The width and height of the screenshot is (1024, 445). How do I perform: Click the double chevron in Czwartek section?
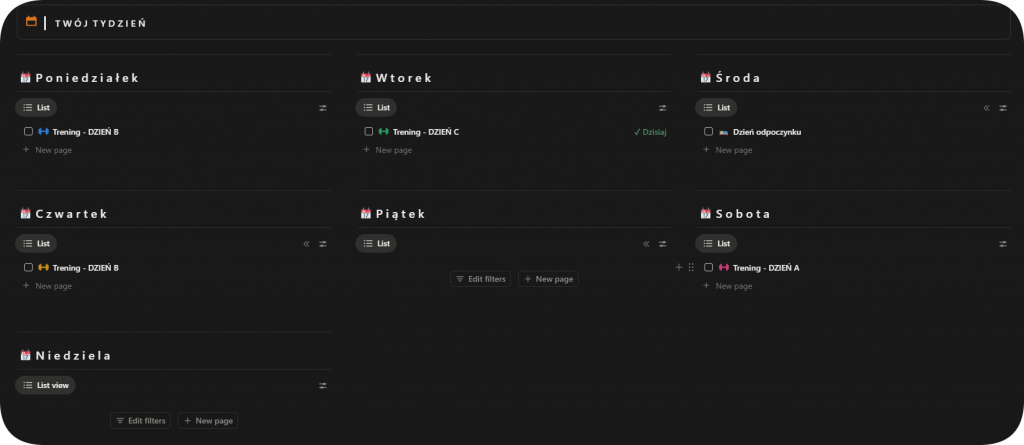point(306,244)
